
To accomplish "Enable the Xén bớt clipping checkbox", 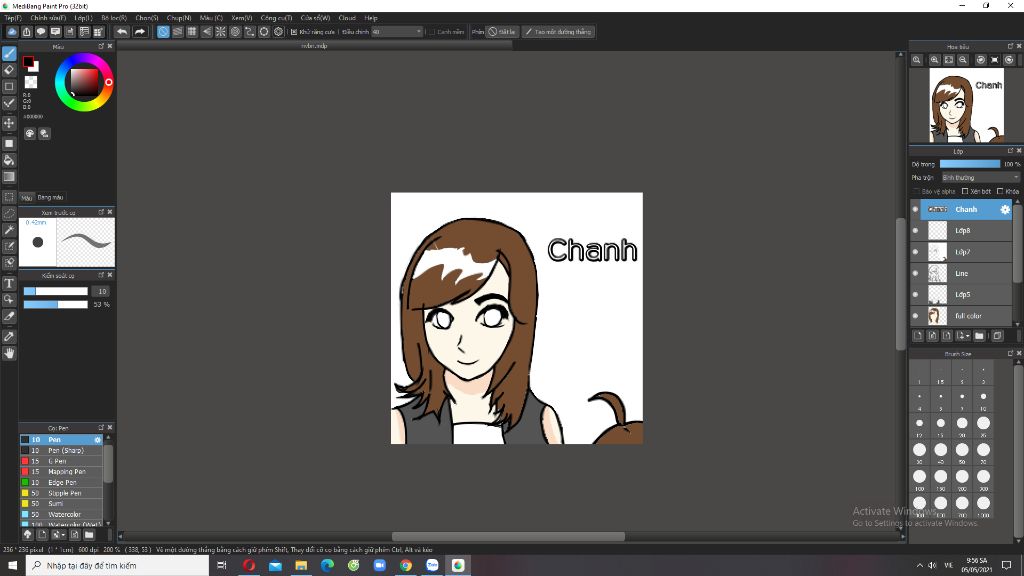I will [965, 191].
